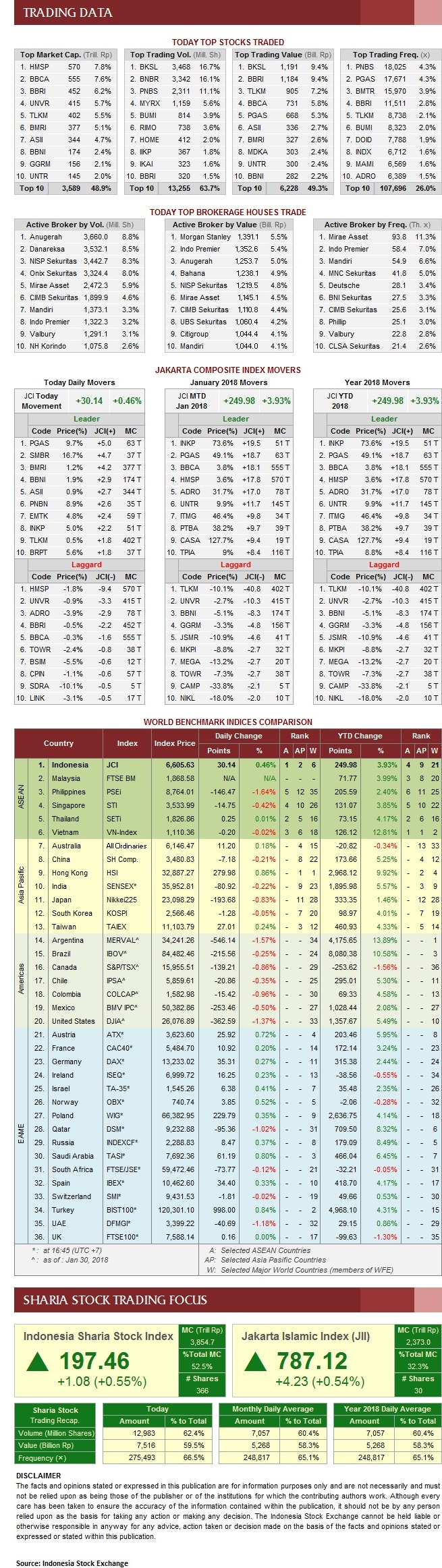
Task: Click the Indonesia Sharia Stock Index title
Action: (98, 1336)
